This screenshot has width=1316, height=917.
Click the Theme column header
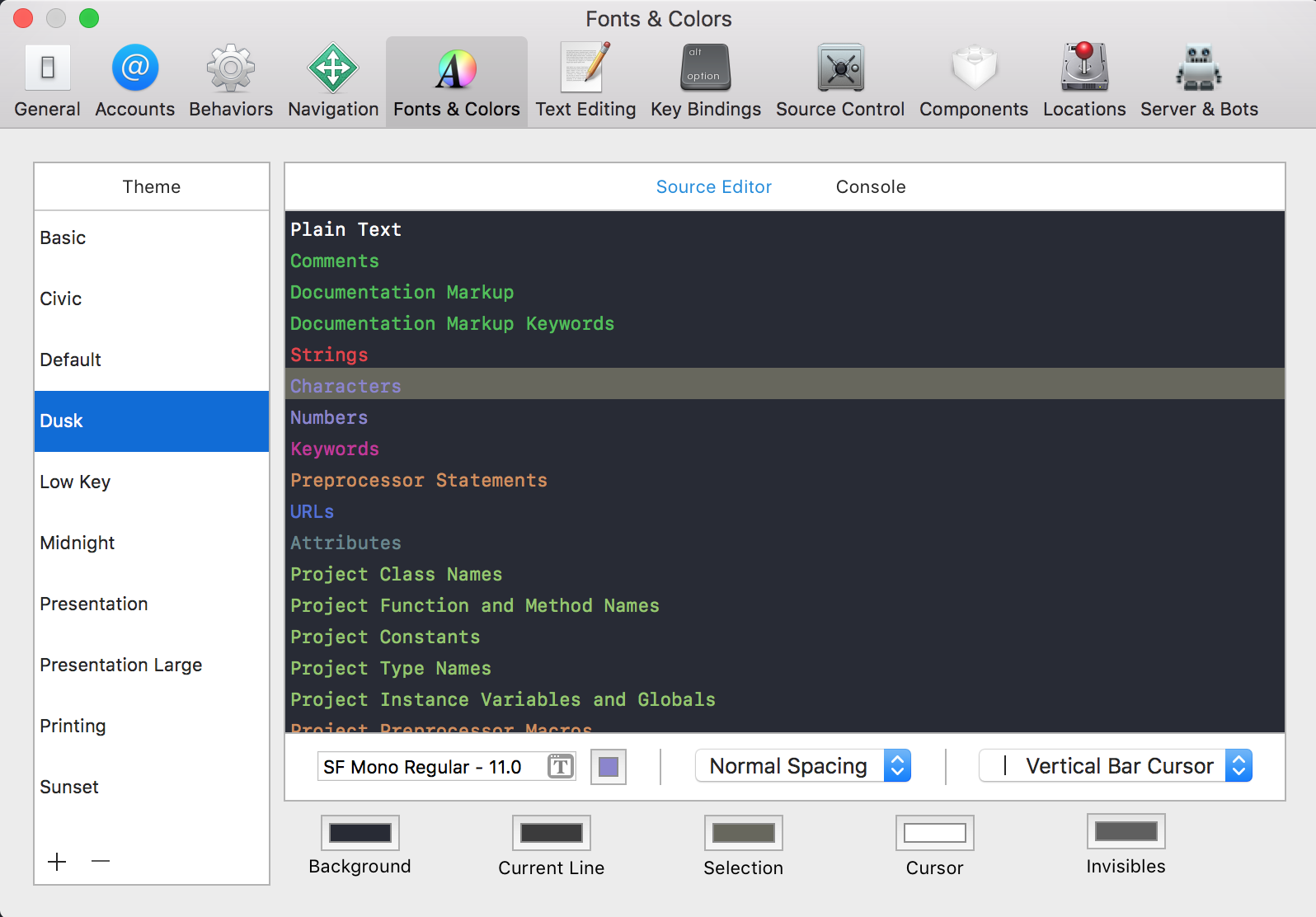tap(152, 187)
